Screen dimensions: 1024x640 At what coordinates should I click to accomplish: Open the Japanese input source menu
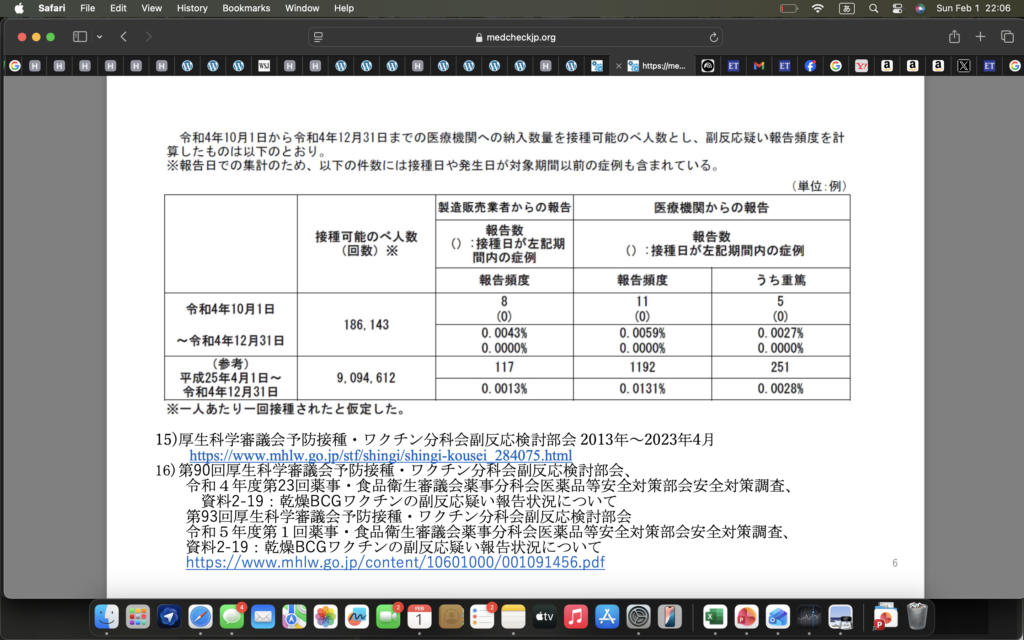point(846,8)
